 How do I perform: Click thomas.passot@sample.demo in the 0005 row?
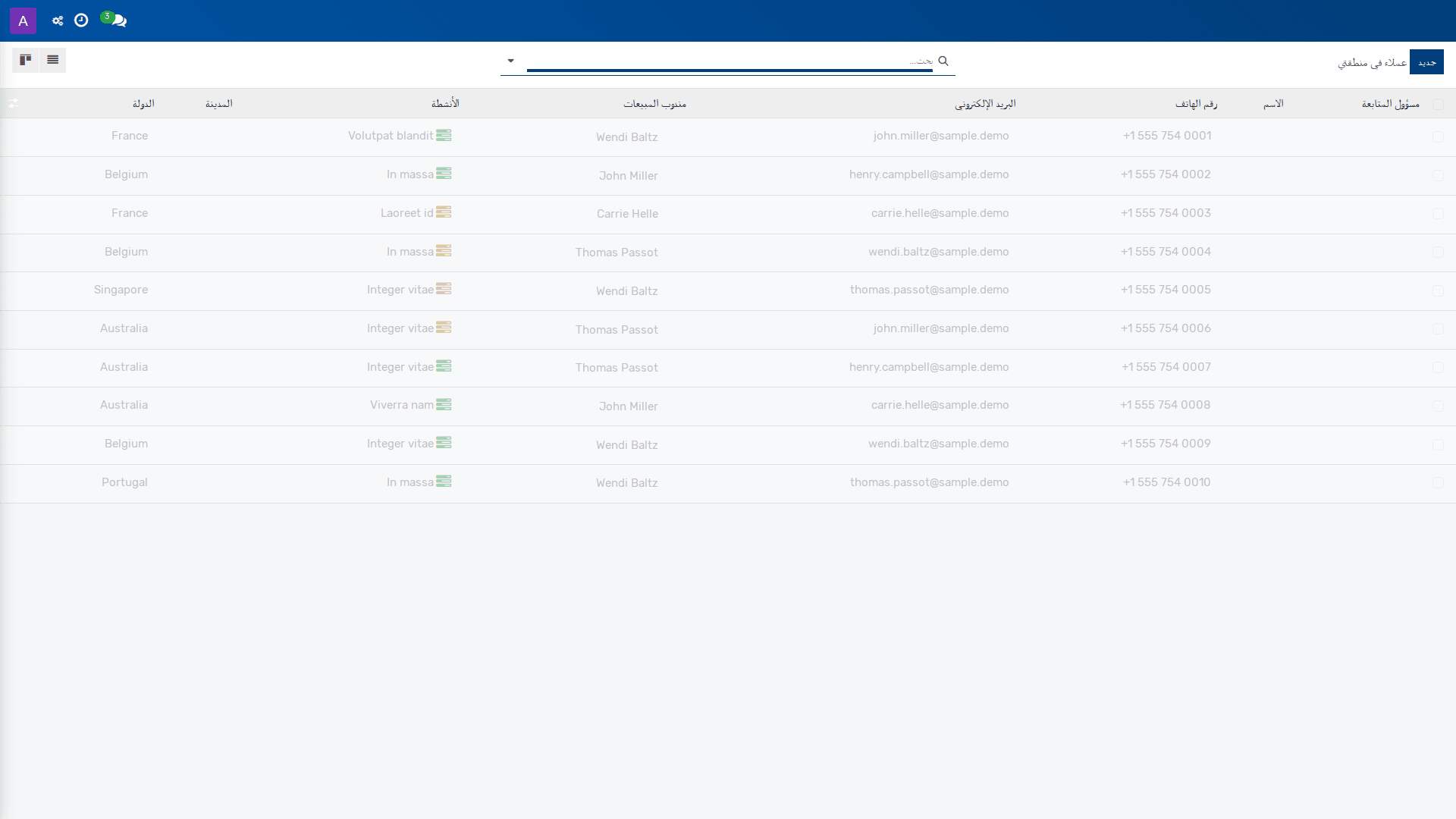coord(929,290)
